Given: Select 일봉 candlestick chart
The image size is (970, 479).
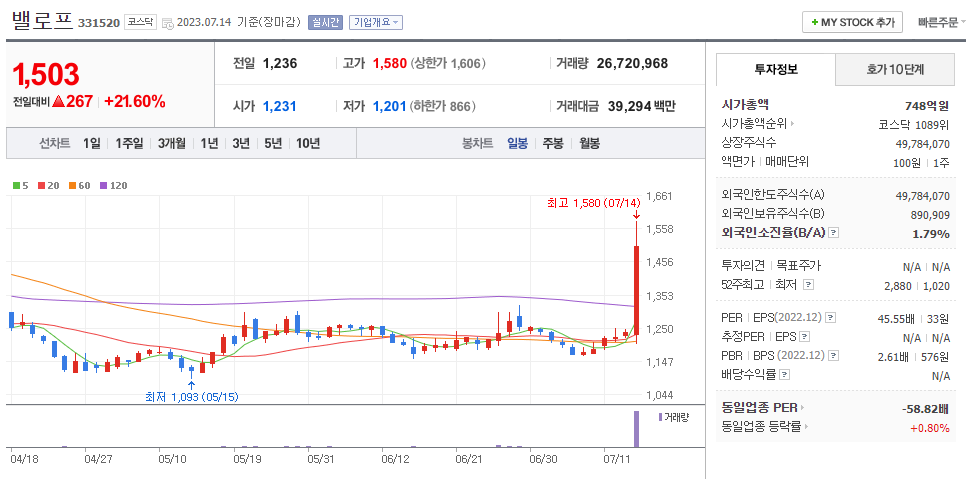Looking at the screenshot, I should click(x=517, y=144).
